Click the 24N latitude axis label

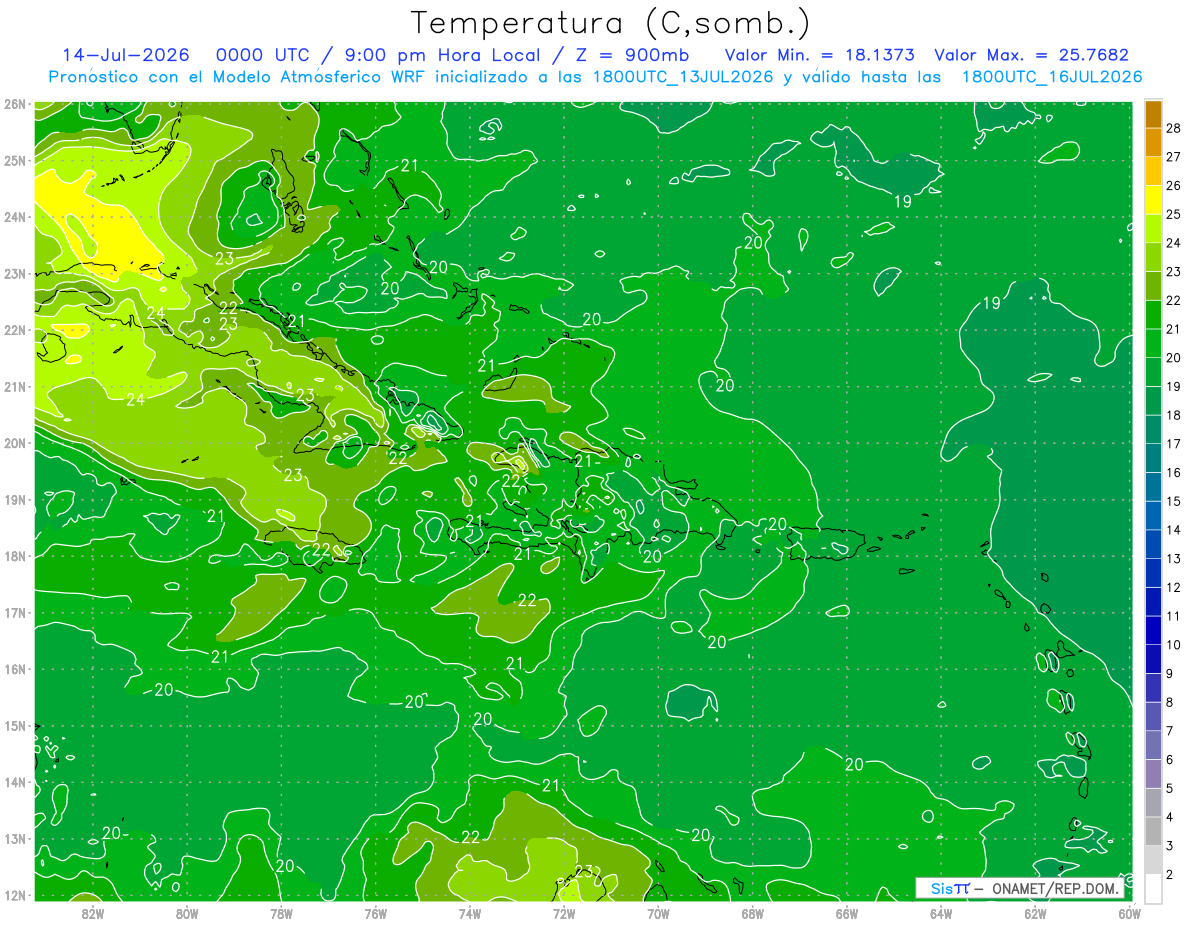pos(14,217)
